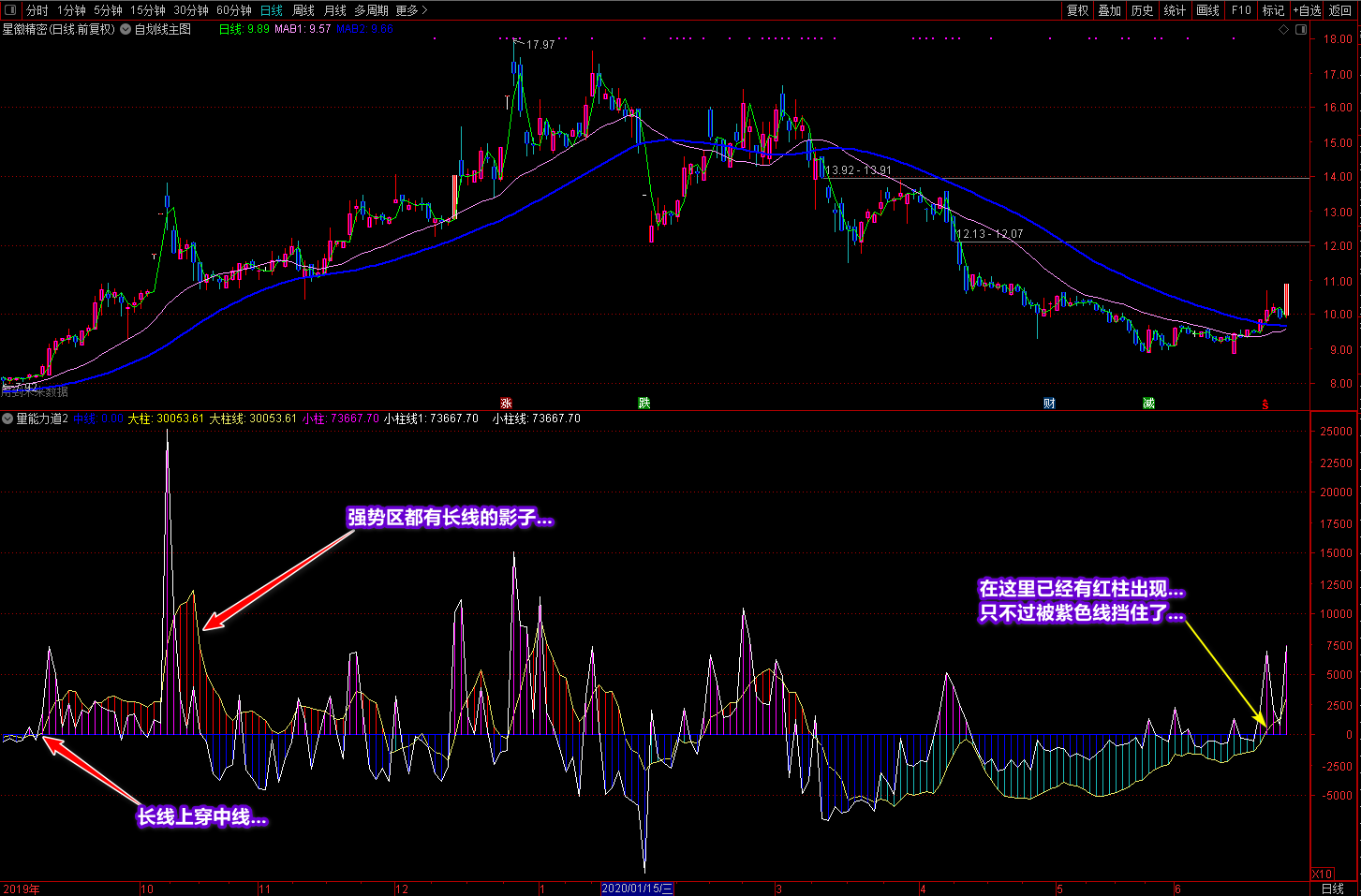
Task: Switch to 周线 weekly period
Action: 303,10
